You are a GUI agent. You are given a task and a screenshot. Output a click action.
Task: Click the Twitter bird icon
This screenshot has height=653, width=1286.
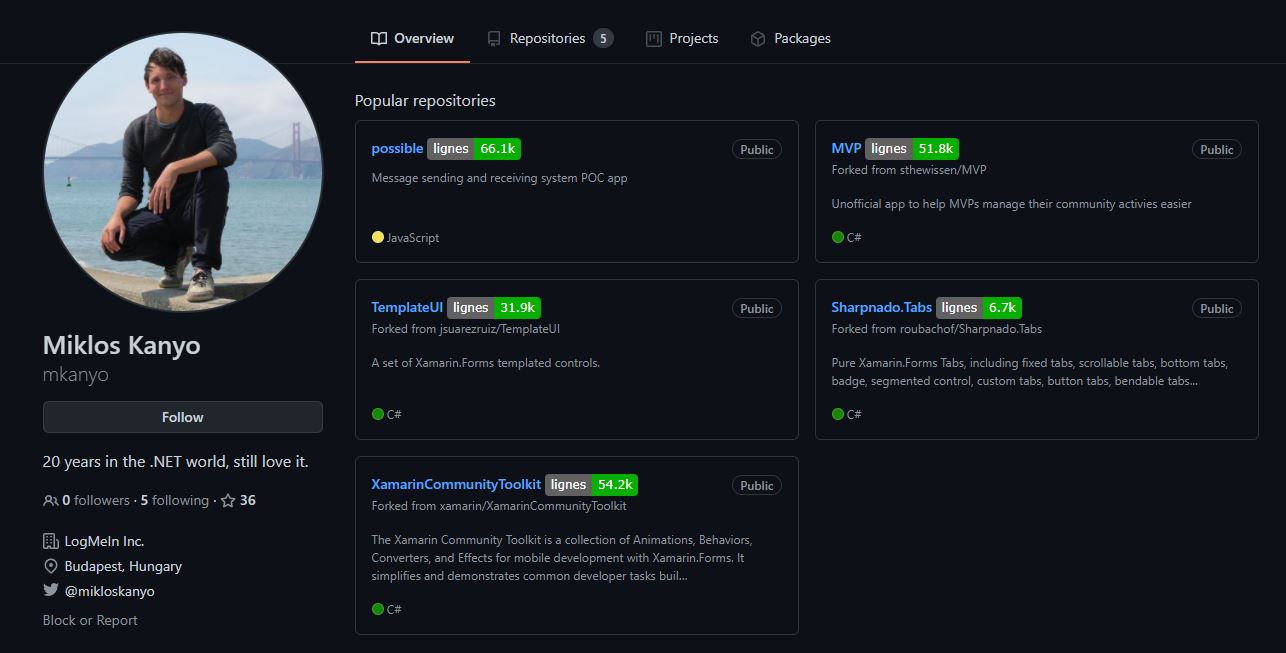[51, 591]
